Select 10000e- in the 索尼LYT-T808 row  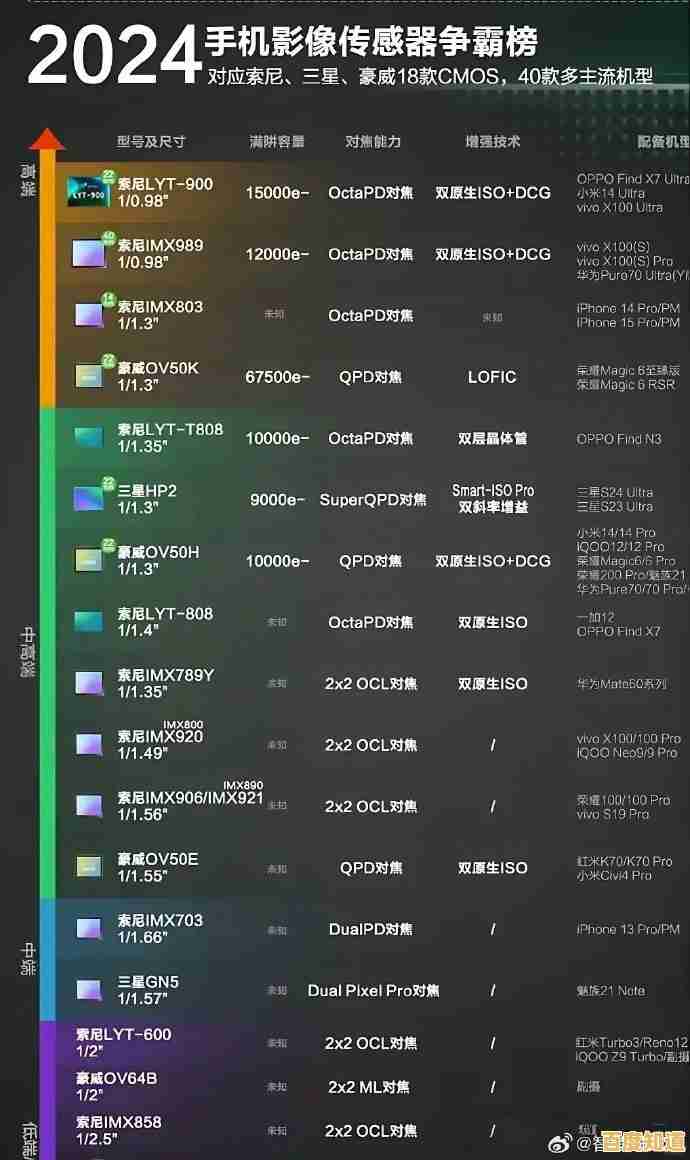277,438
